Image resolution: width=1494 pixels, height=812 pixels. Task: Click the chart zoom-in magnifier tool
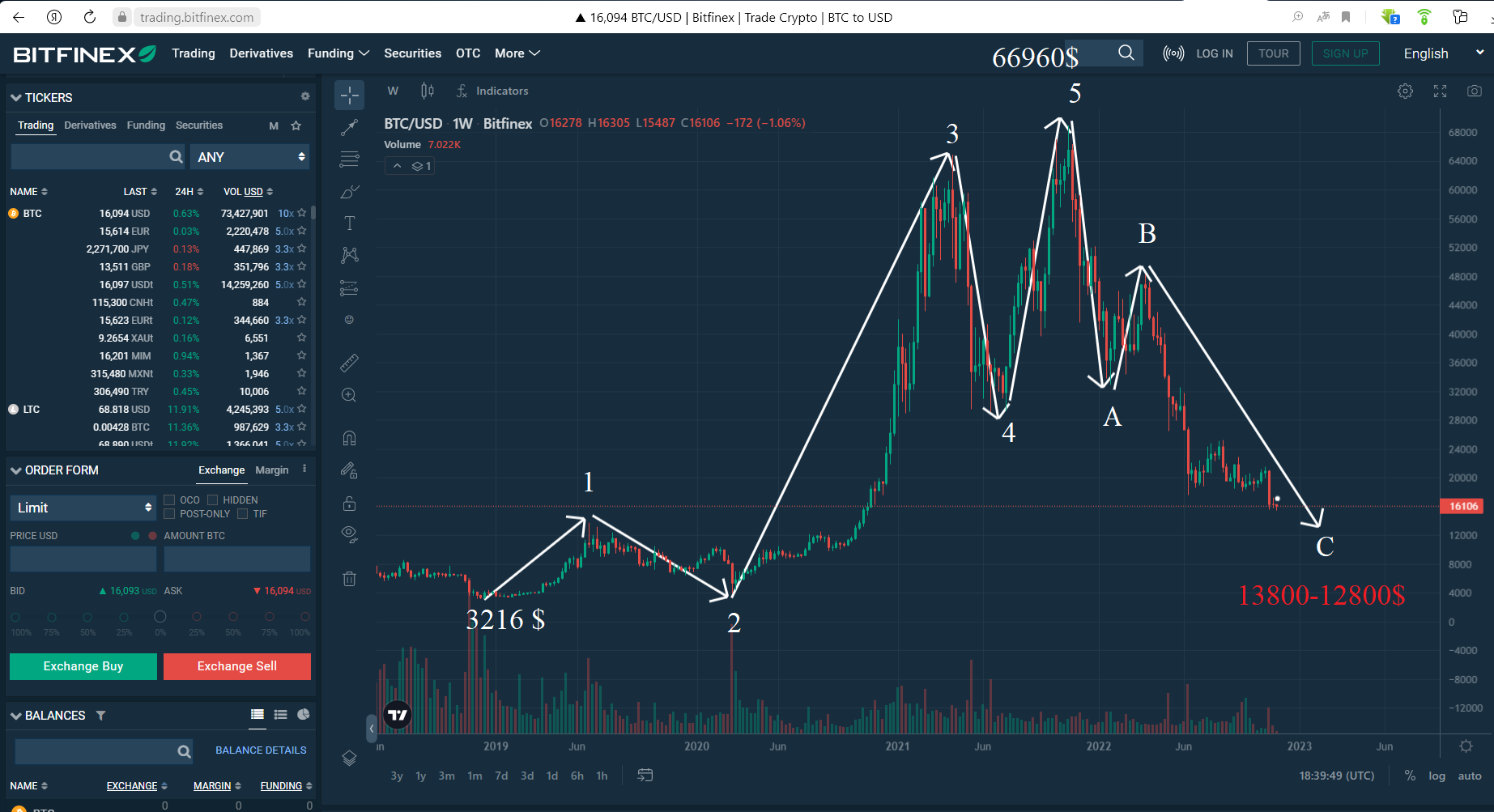point(349,395)
